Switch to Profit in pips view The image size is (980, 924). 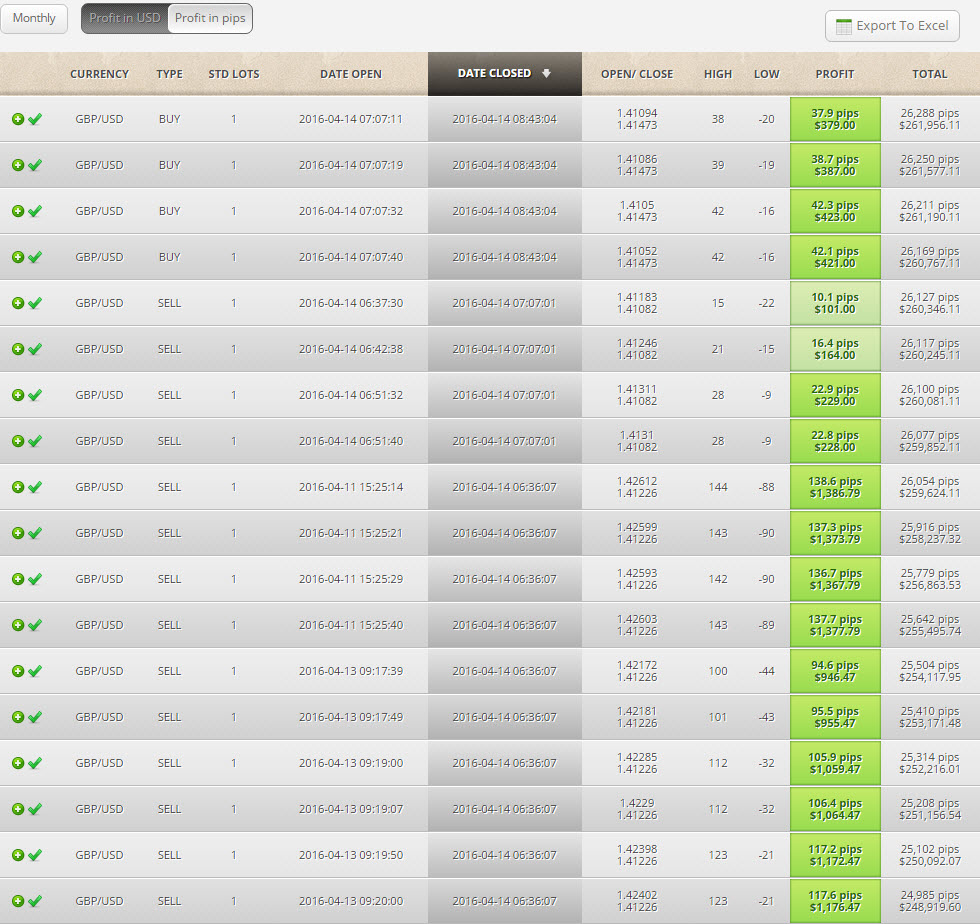210,18
